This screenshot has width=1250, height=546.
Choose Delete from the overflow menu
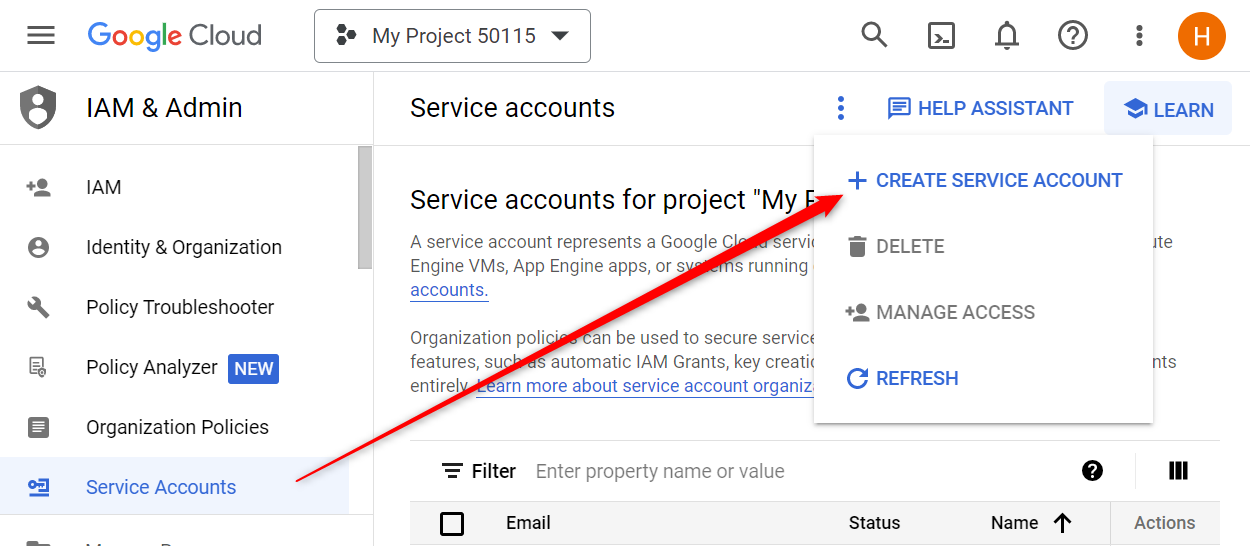click(984, 246)
